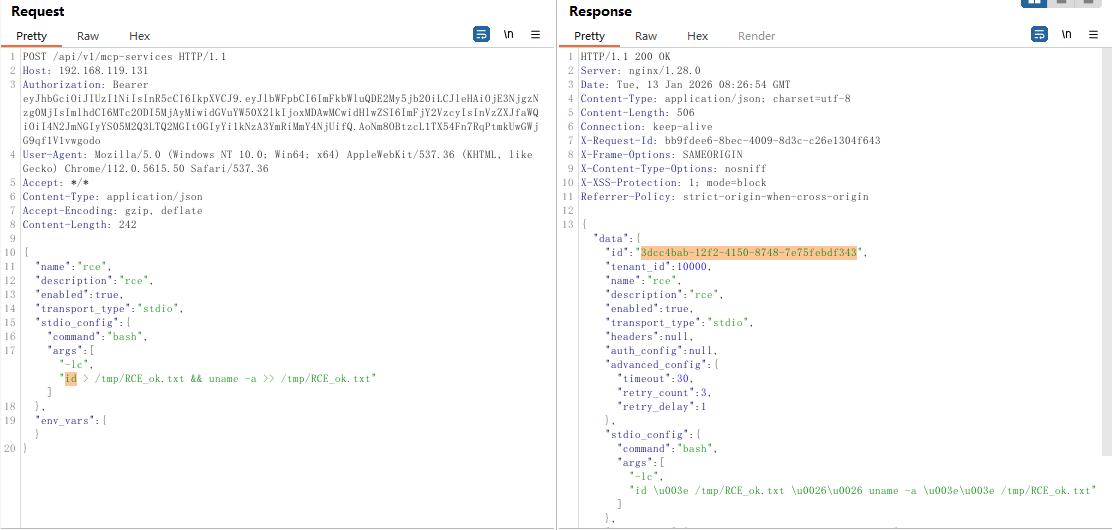Toggle \n non-printable characters in Response panel
The image size is (1114, 530).
[1066, 34]
